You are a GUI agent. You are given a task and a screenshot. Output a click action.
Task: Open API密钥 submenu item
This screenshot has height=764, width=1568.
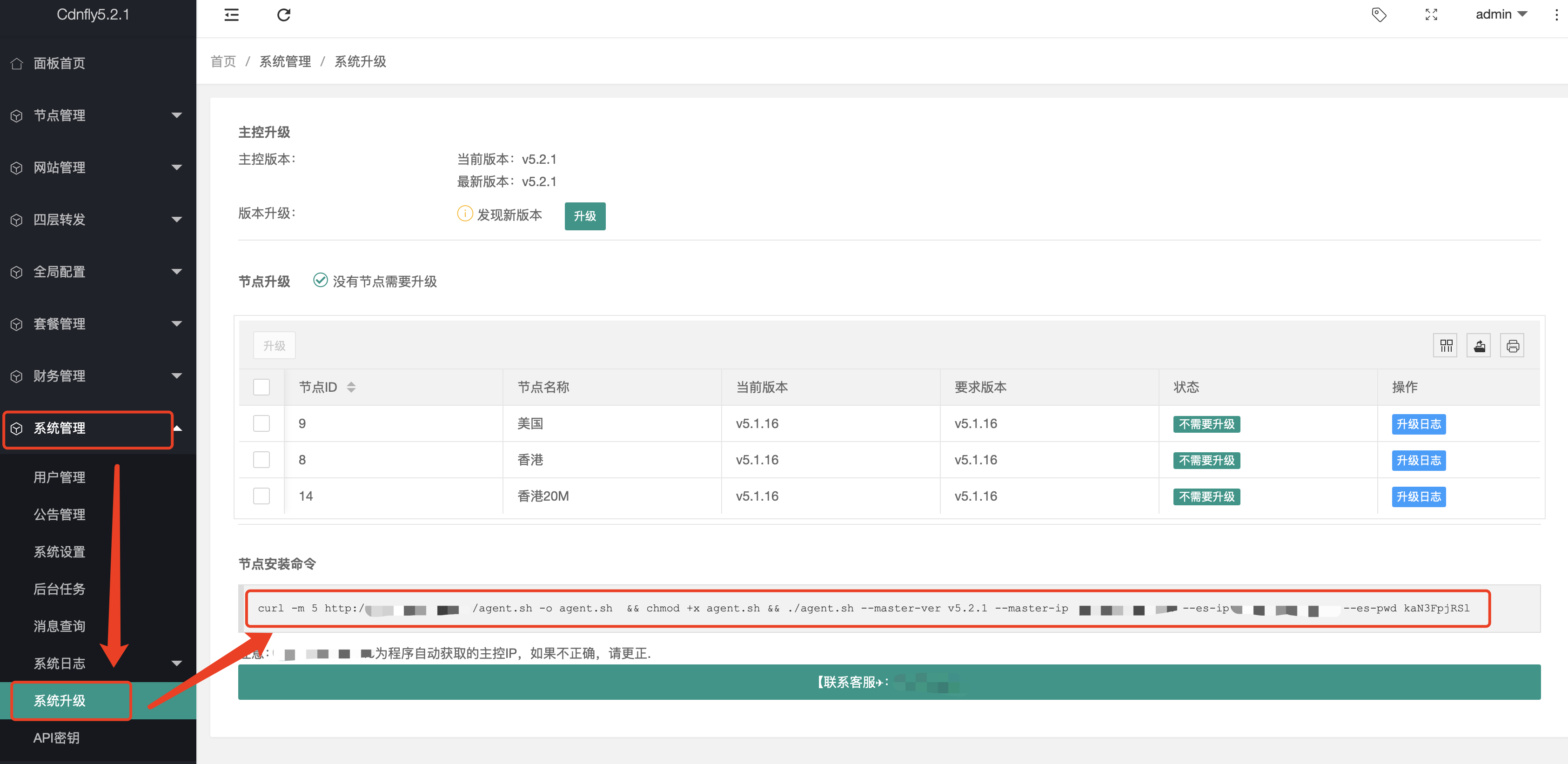pos(98,738)
